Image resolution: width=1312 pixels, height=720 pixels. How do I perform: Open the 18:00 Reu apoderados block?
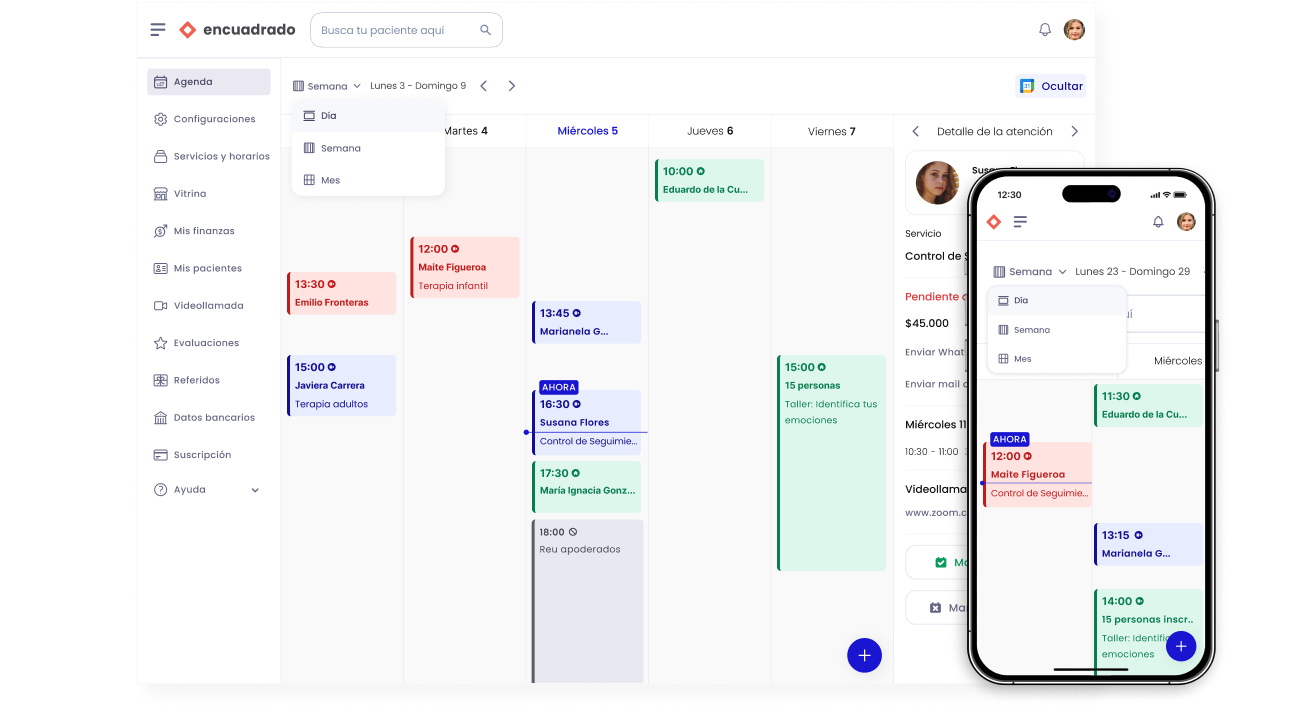(587, 601)
